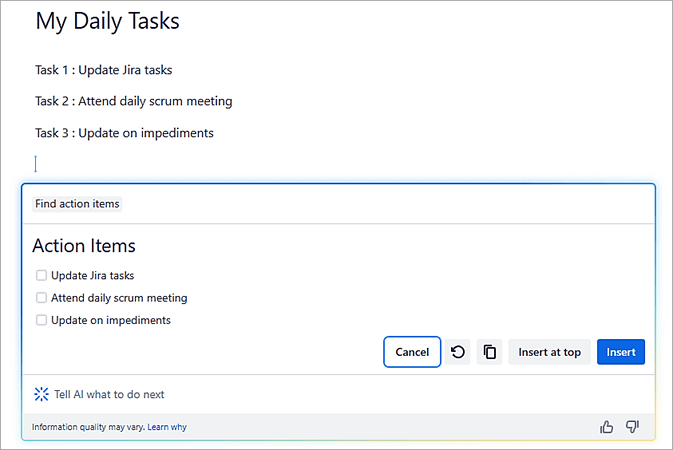Image resolution: width=673 pixels, height=450 pixels.
Task: Click the Task 1 Update Jira tasks line
Action: click(x=110, y=70)
